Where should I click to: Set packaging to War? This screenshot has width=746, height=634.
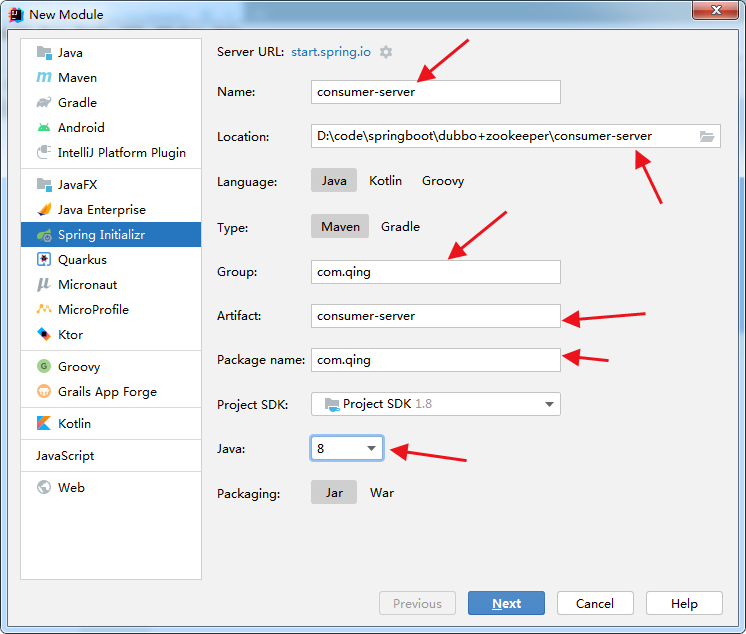click(382, 492)
